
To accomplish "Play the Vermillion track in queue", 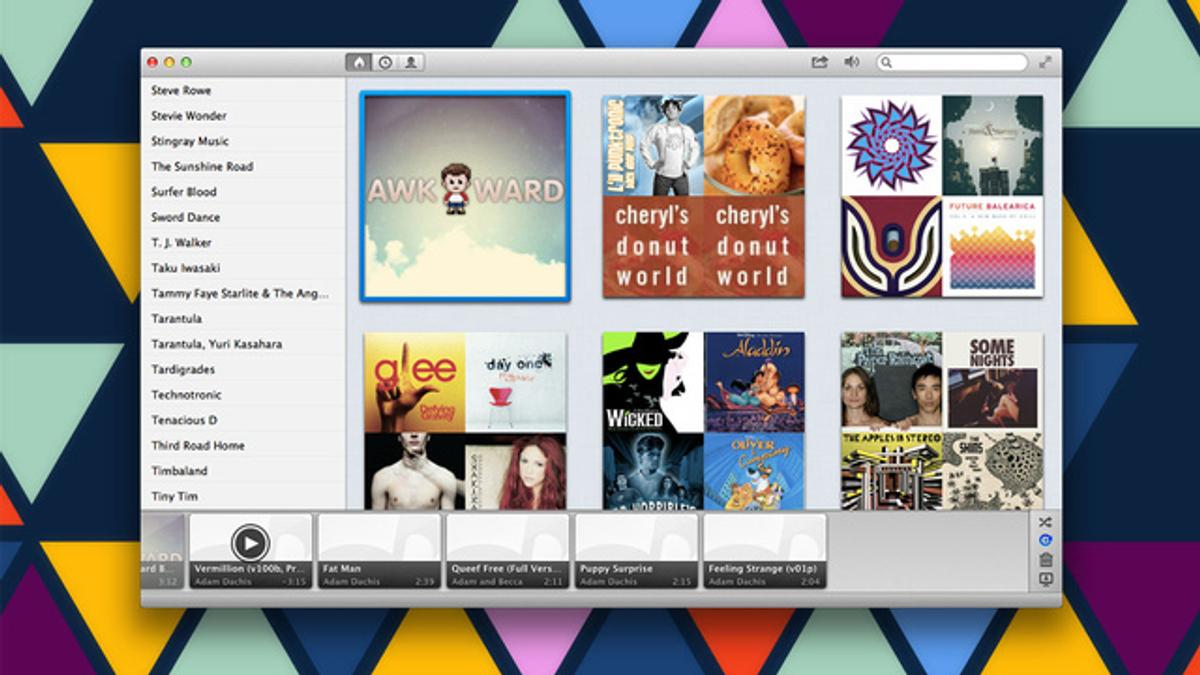I will pyautogui.click(x=250, y=543).
